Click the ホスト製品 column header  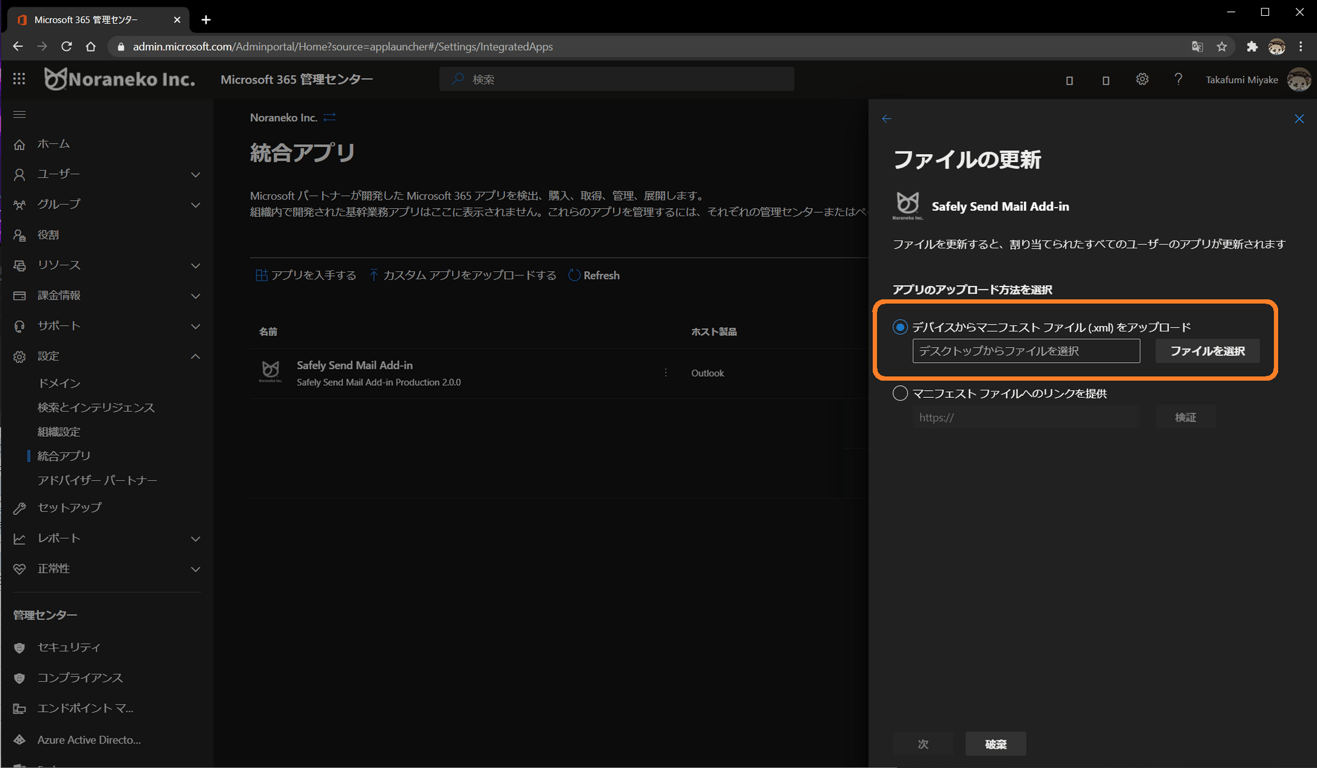coord(714,331)
